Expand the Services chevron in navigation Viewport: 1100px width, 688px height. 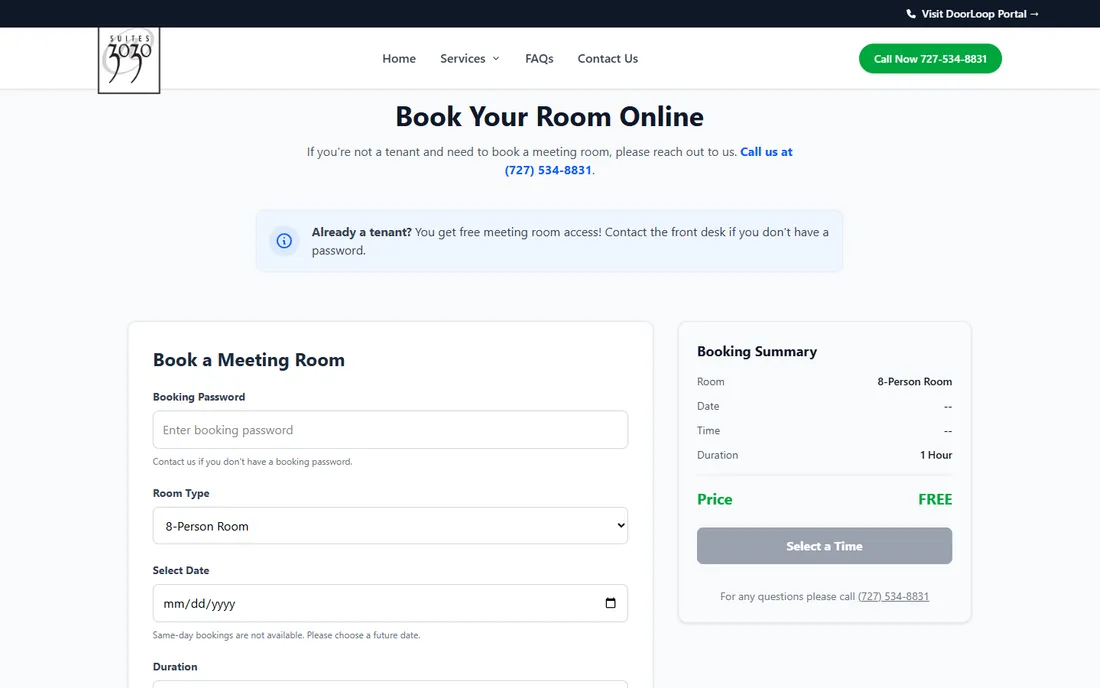click(496, 59)
